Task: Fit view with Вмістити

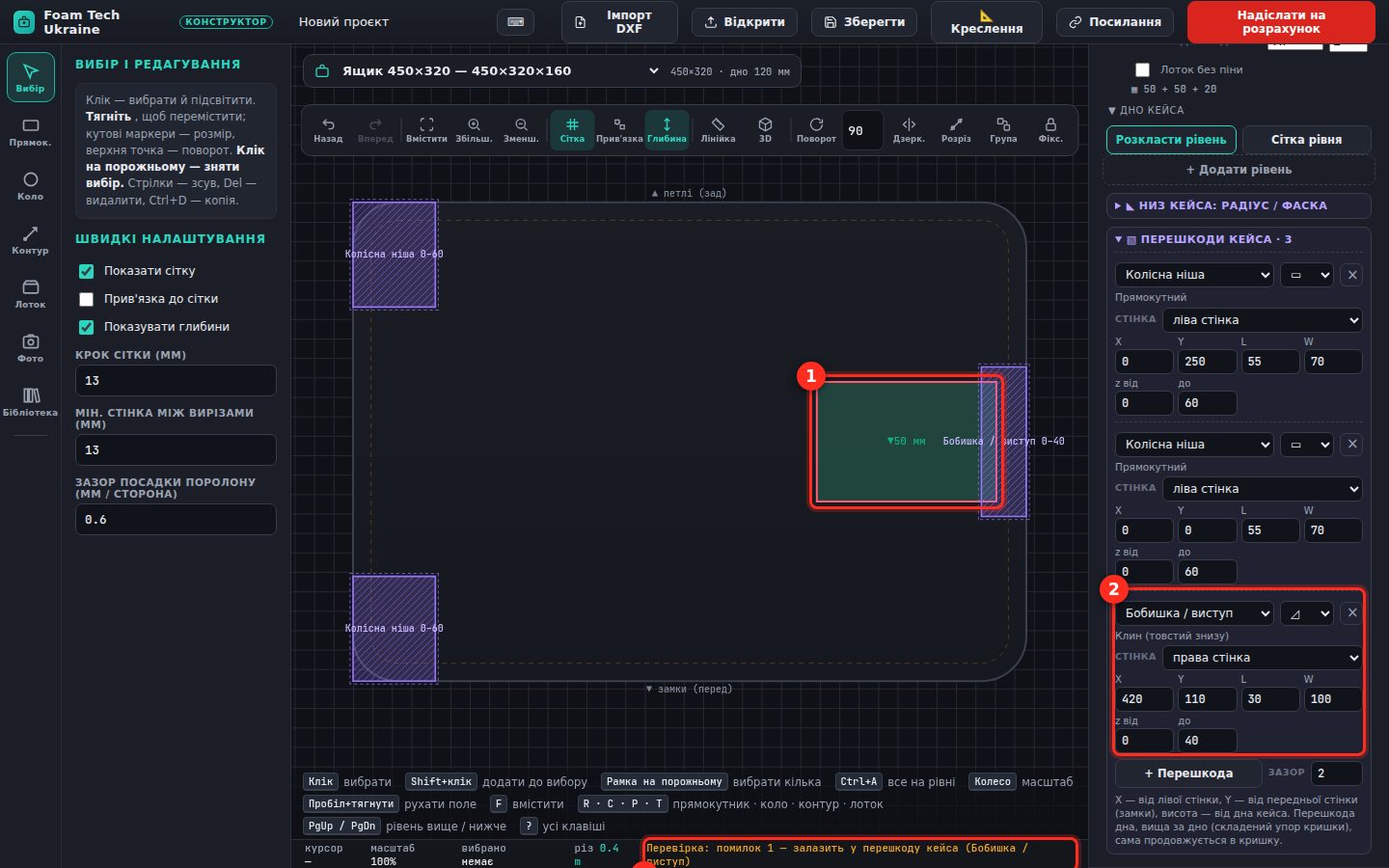Action: [426, 130]
